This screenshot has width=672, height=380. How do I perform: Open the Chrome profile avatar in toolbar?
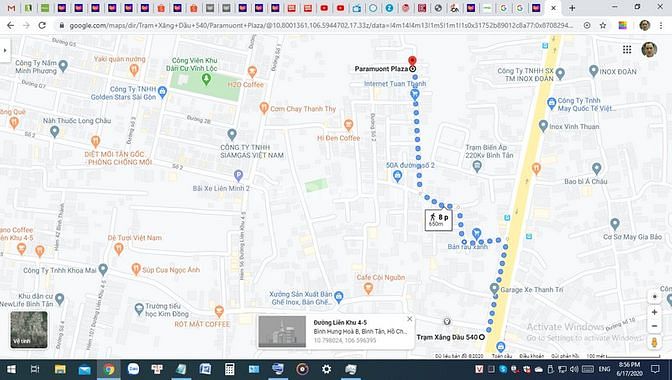(x=645, y=25)
